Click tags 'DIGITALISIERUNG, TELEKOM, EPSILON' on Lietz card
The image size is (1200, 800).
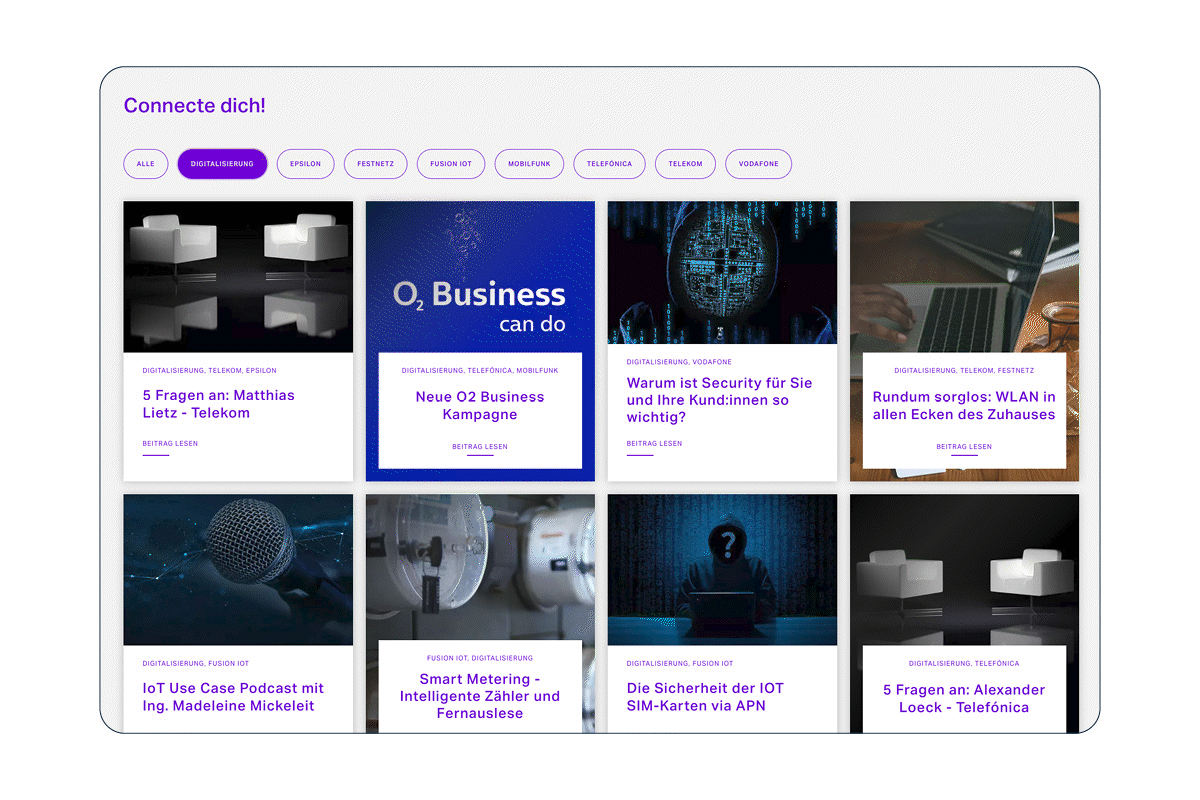[210, 370]
